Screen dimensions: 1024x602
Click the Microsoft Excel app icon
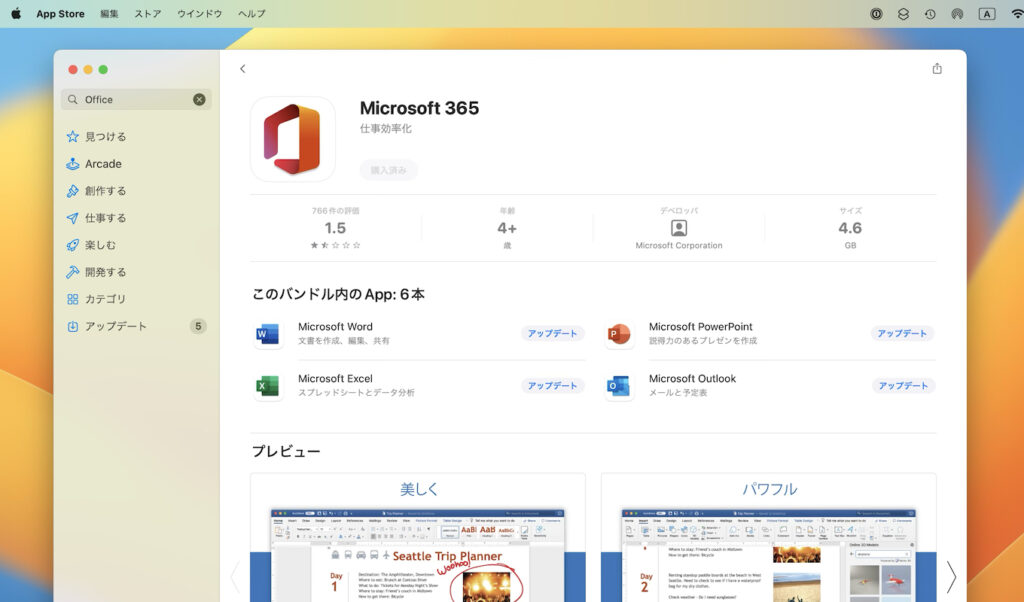[x=267, y=384]
